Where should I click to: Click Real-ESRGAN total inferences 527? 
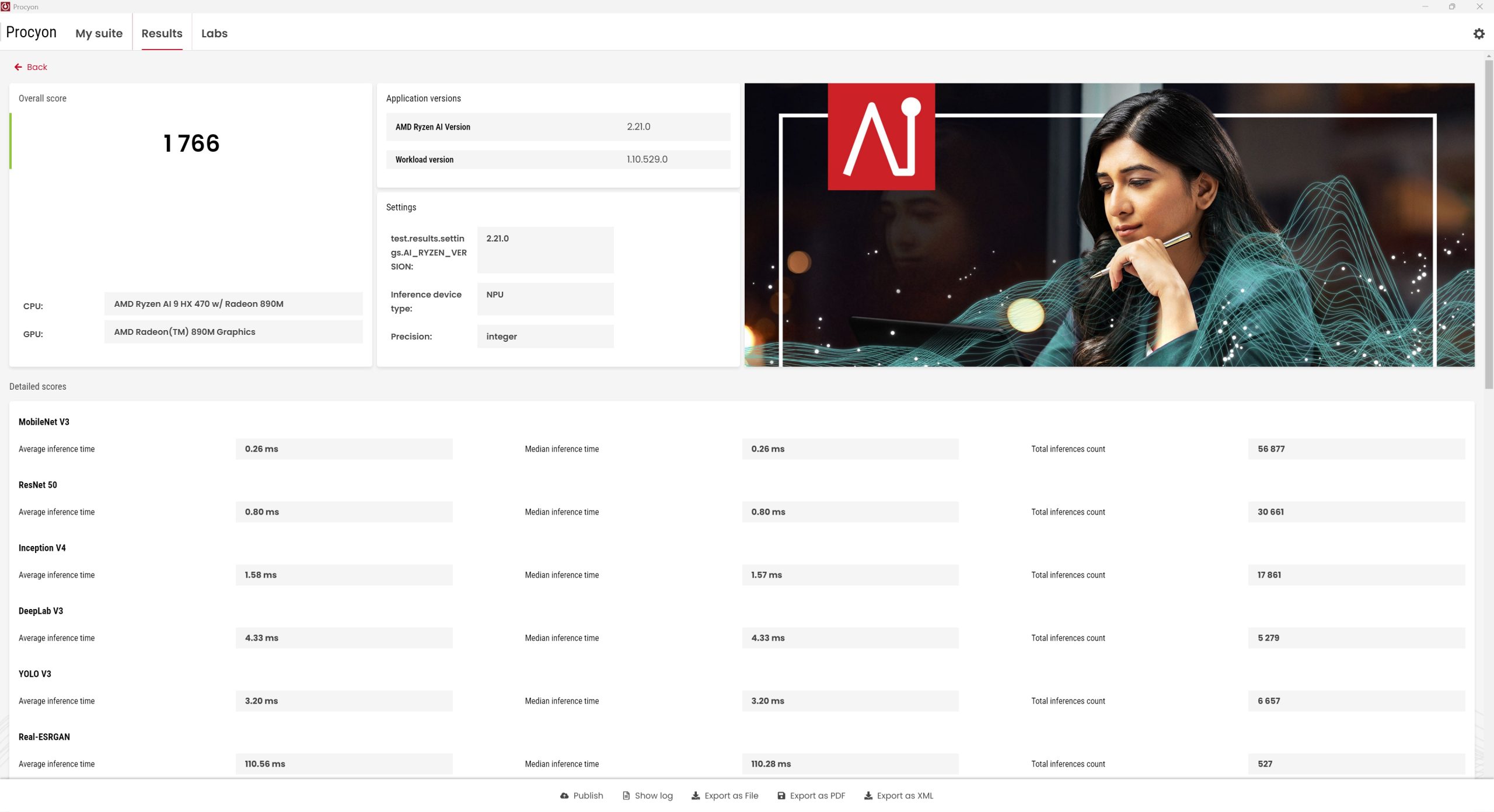pyautogui.click(x=1356, y=764)
